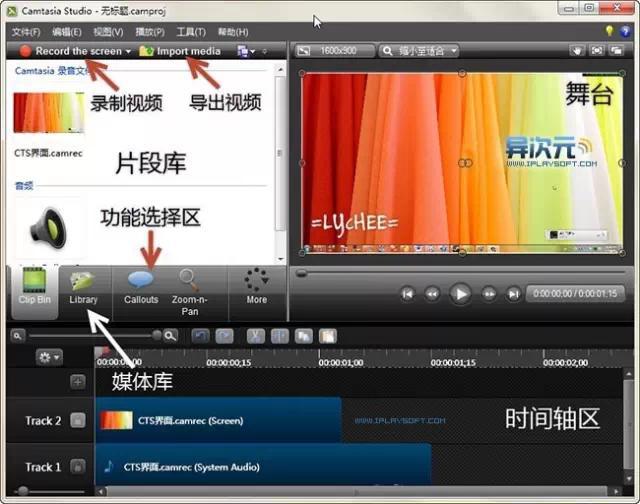Click the 00:00:01;00 ruler mark
Screen dimensions: 640x504
tap(340, 362)
